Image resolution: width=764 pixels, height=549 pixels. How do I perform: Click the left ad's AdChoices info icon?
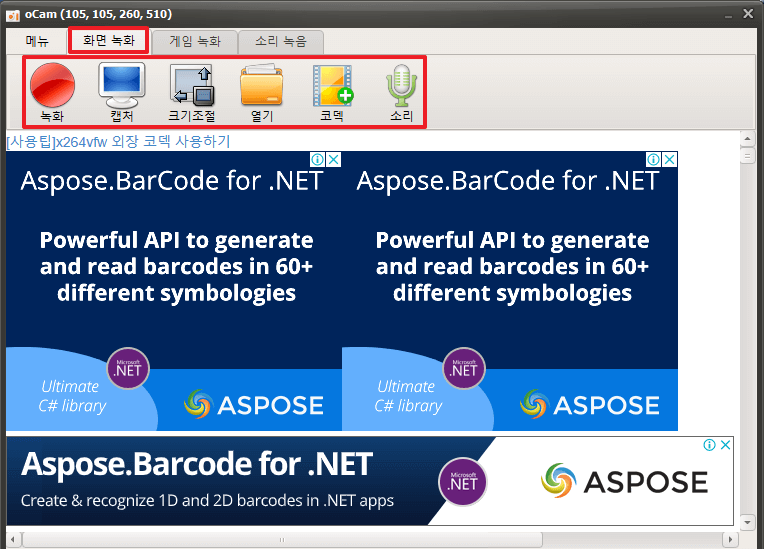(x=318, y=159)
